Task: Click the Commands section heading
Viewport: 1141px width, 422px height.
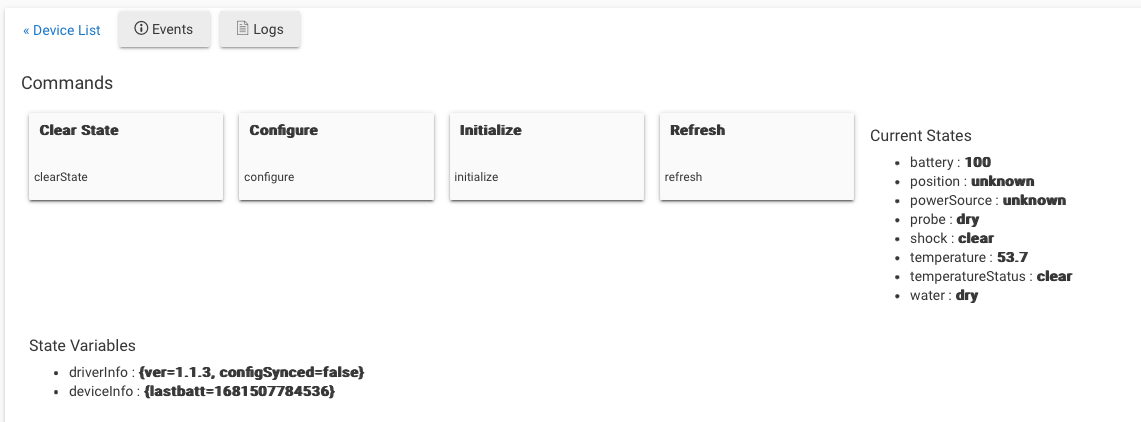Action: [67, 83]
